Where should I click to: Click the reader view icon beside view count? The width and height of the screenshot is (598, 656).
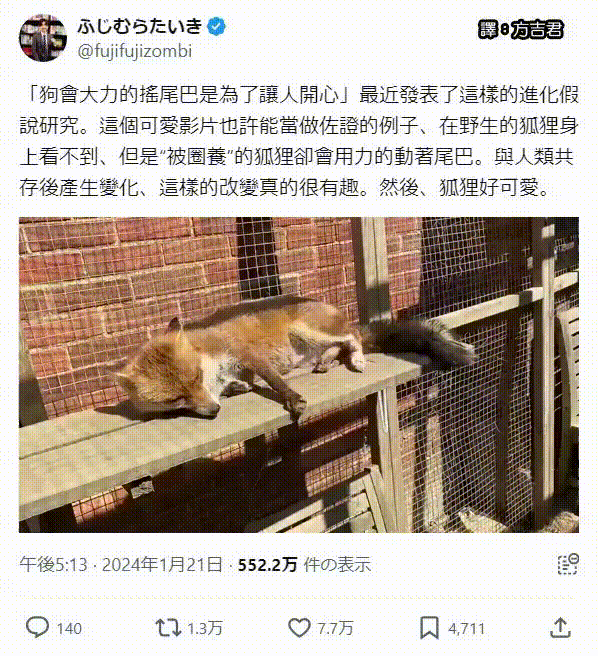point(568,564)
